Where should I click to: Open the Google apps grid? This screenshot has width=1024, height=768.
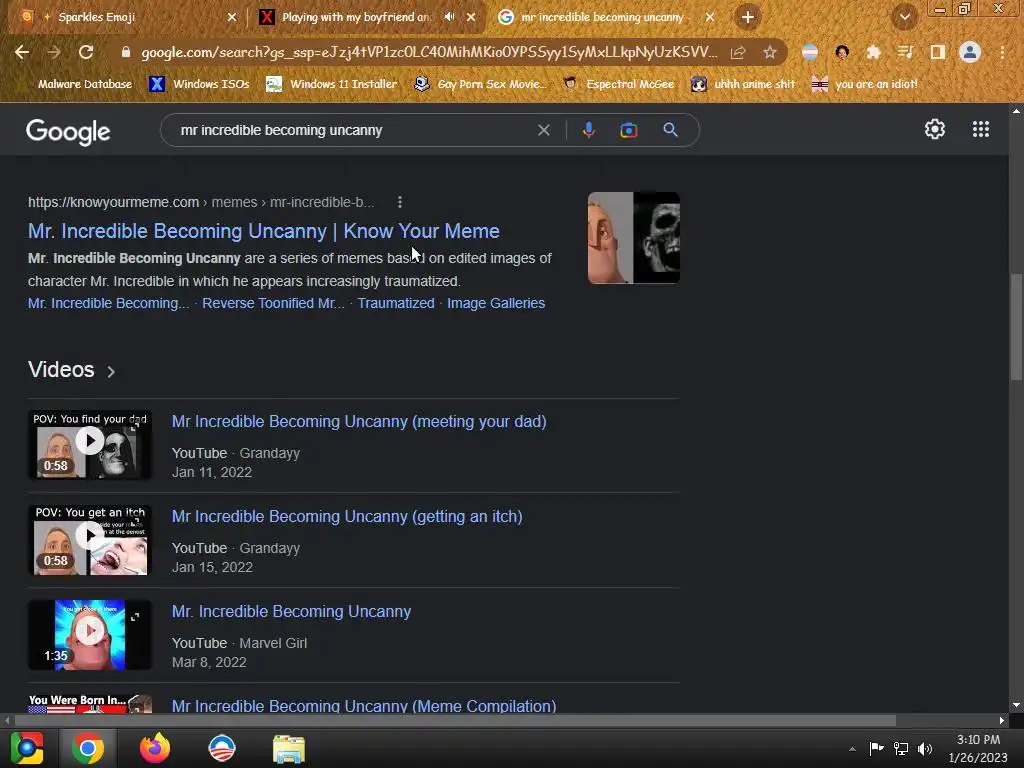pos(980,129)
